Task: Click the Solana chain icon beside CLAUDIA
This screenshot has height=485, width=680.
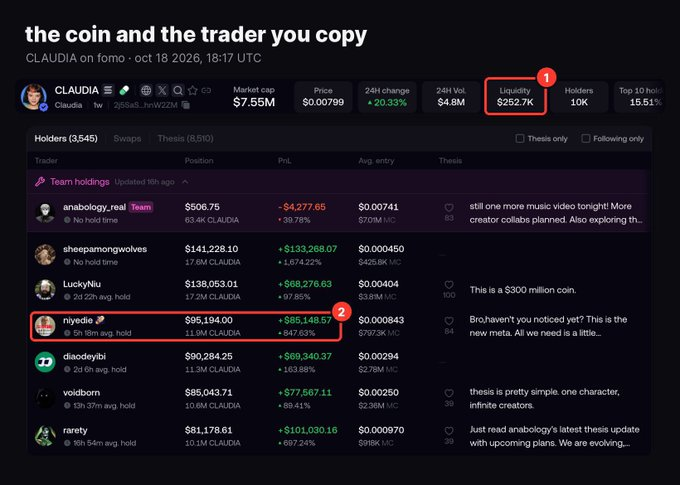Action: click(x=108, y=90)
